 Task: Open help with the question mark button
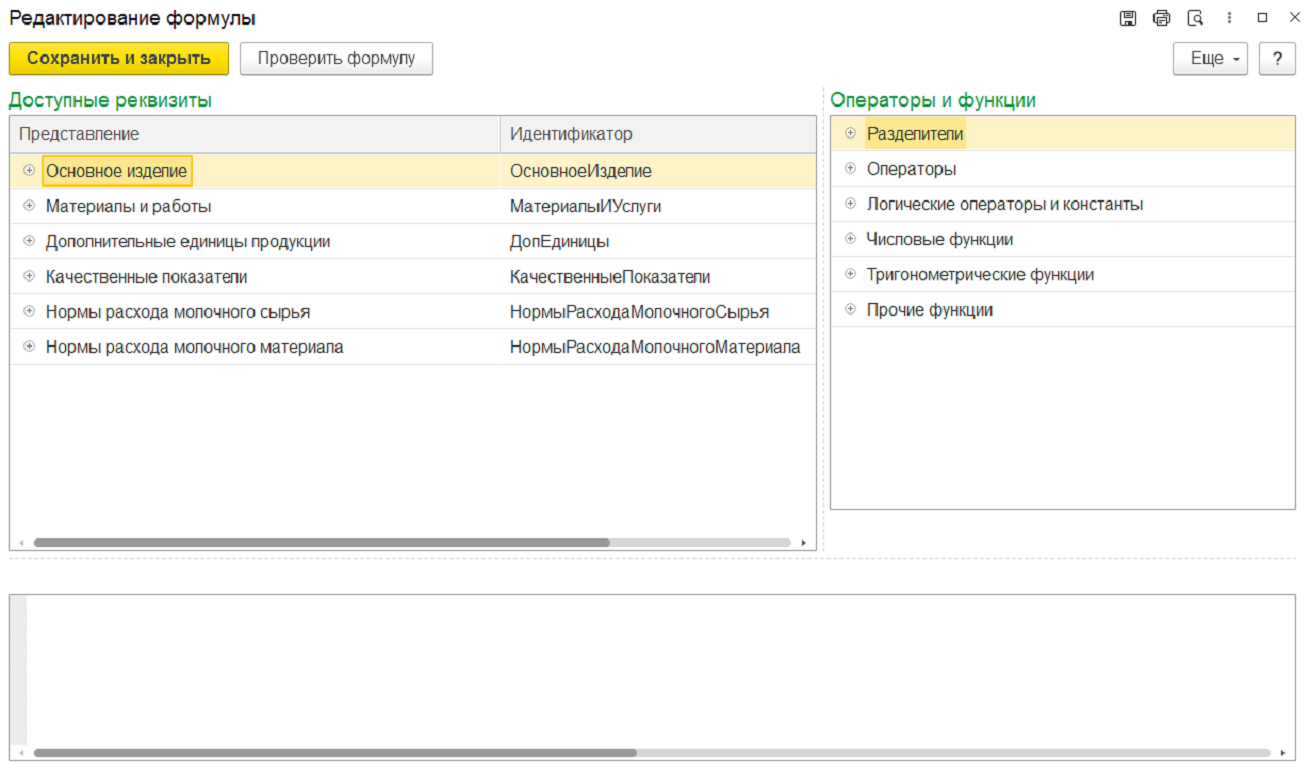1277,59
